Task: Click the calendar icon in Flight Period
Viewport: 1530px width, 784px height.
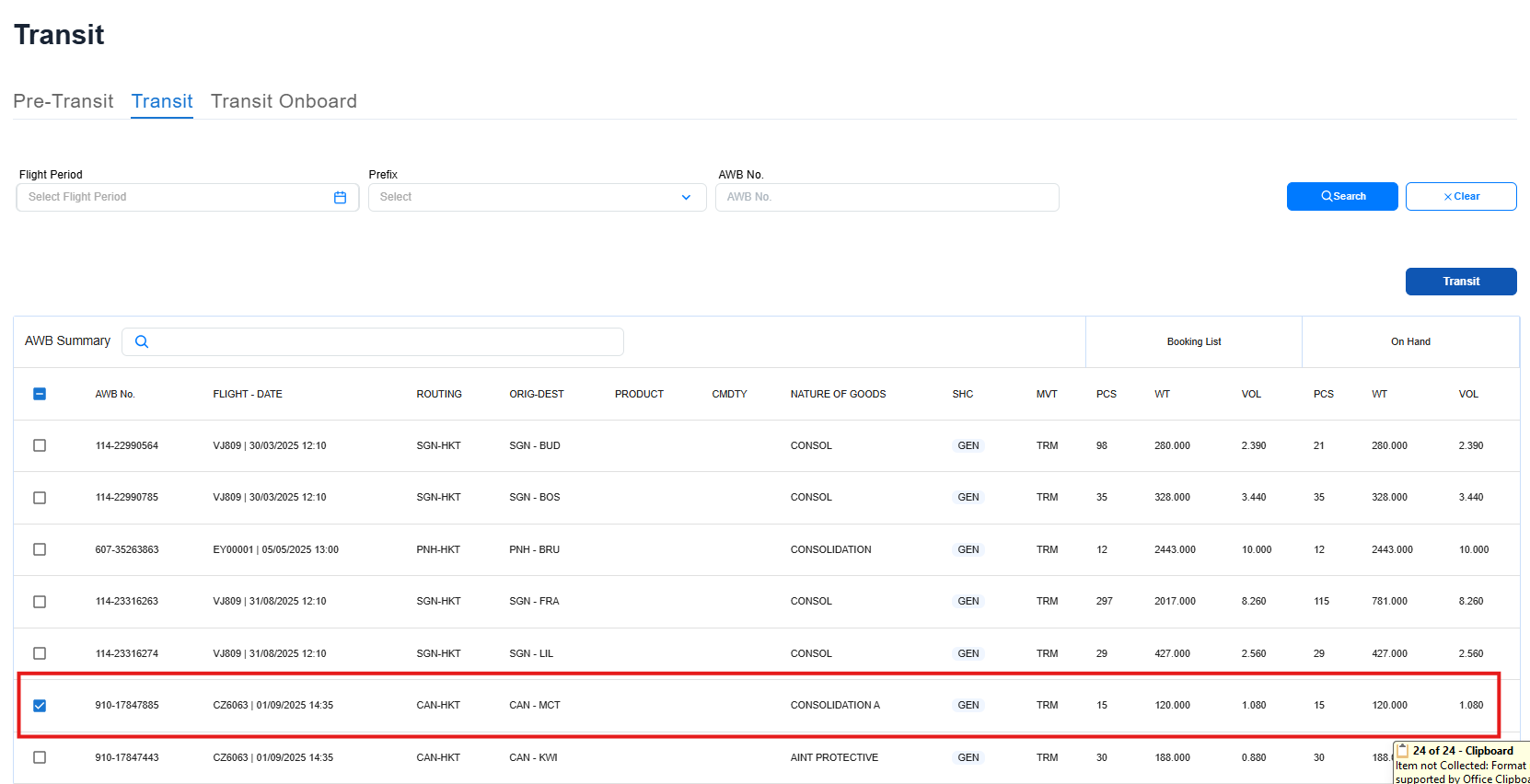Action: coord(340,198)
